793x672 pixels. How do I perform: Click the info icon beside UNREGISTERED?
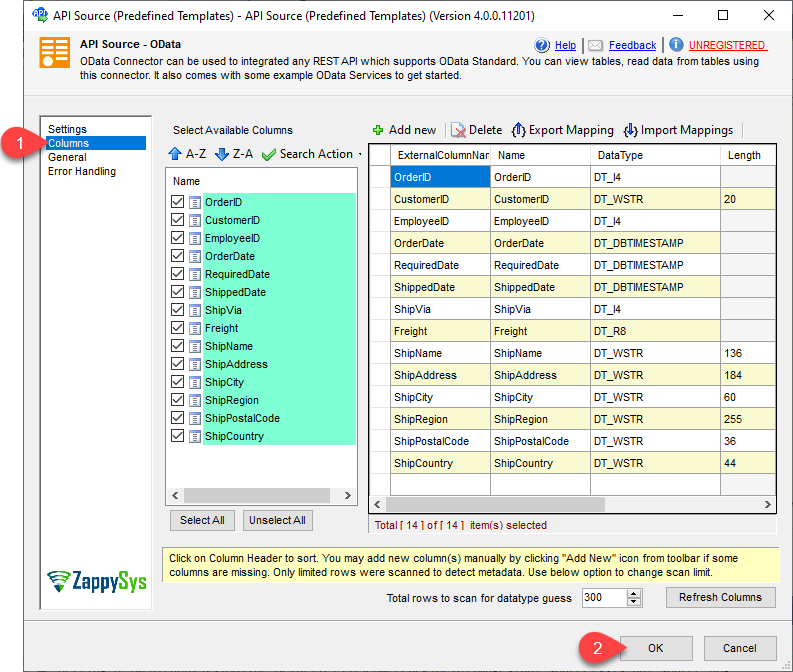(x=676, y=45)
